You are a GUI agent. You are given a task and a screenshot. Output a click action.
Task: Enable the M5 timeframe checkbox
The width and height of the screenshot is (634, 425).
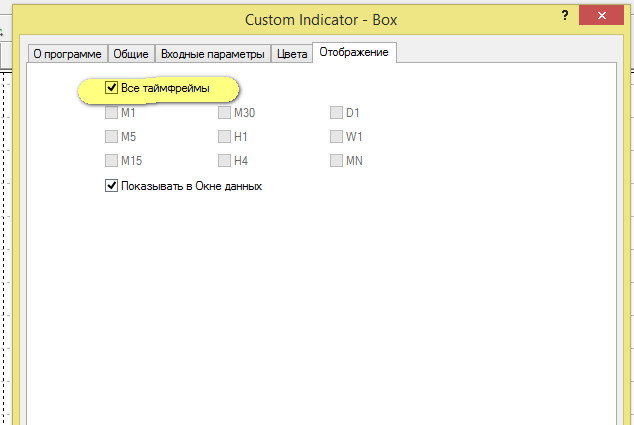(x=112, y=137)
